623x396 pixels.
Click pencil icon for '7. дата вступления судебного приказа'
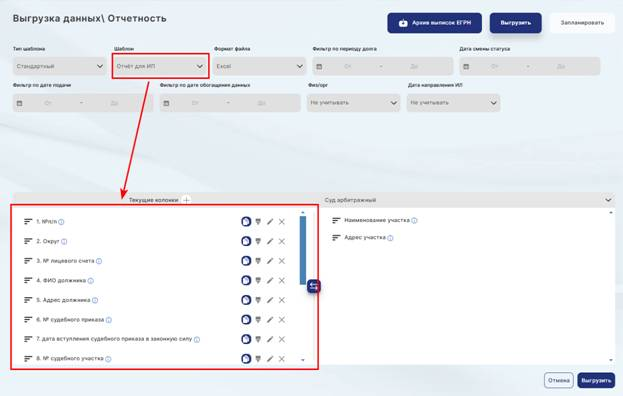coord(270,339)
